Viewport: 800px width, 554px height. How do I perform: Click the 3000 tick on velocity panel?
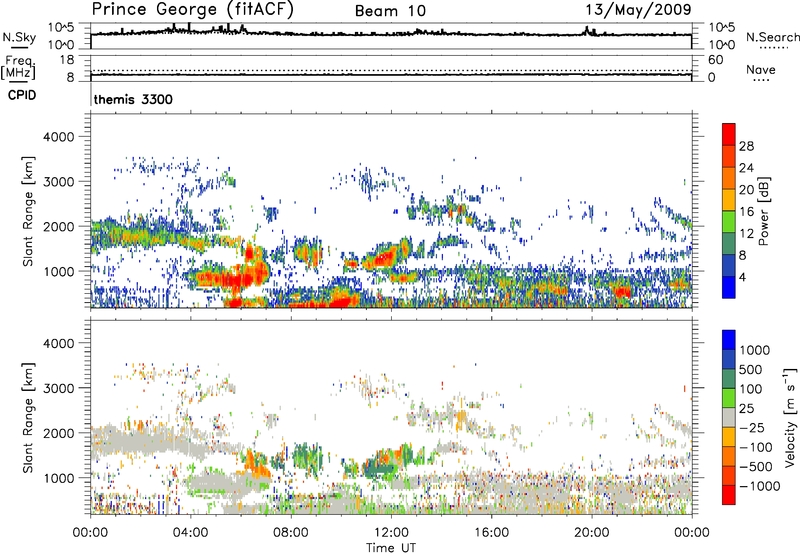(x=58, y=388)
